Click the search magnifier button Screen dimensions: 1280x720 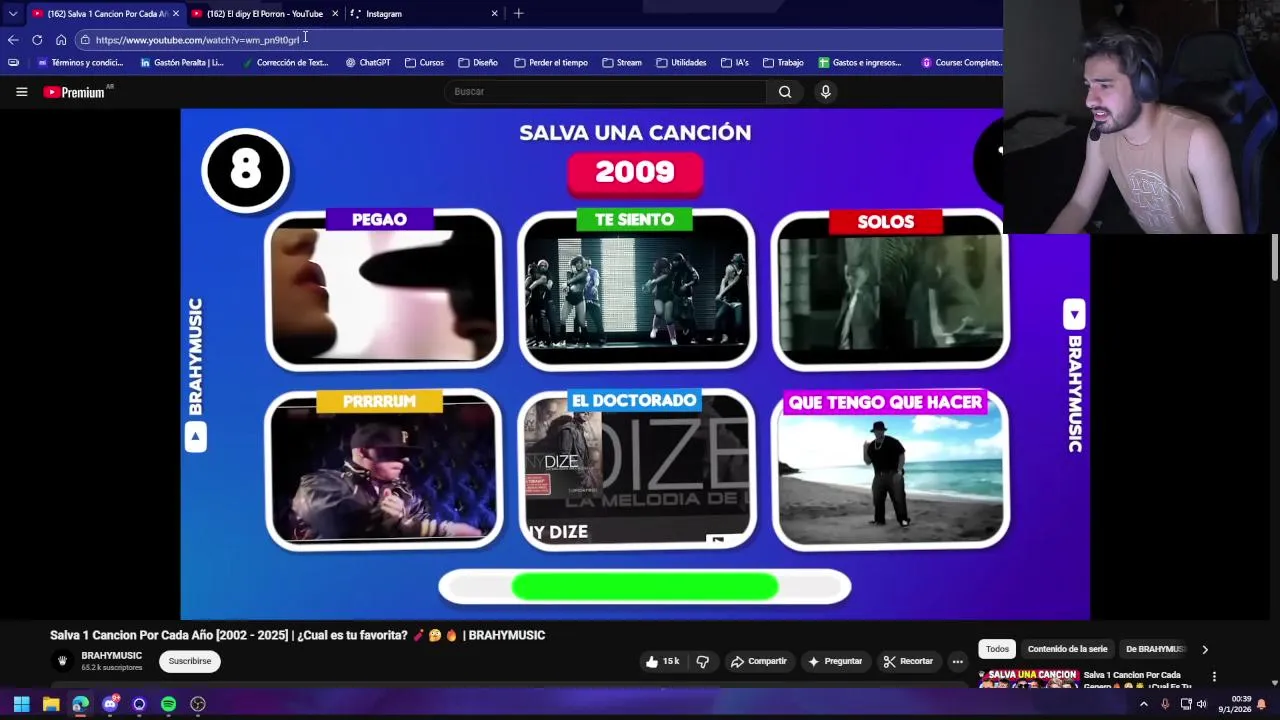click(x=785, y=91)
